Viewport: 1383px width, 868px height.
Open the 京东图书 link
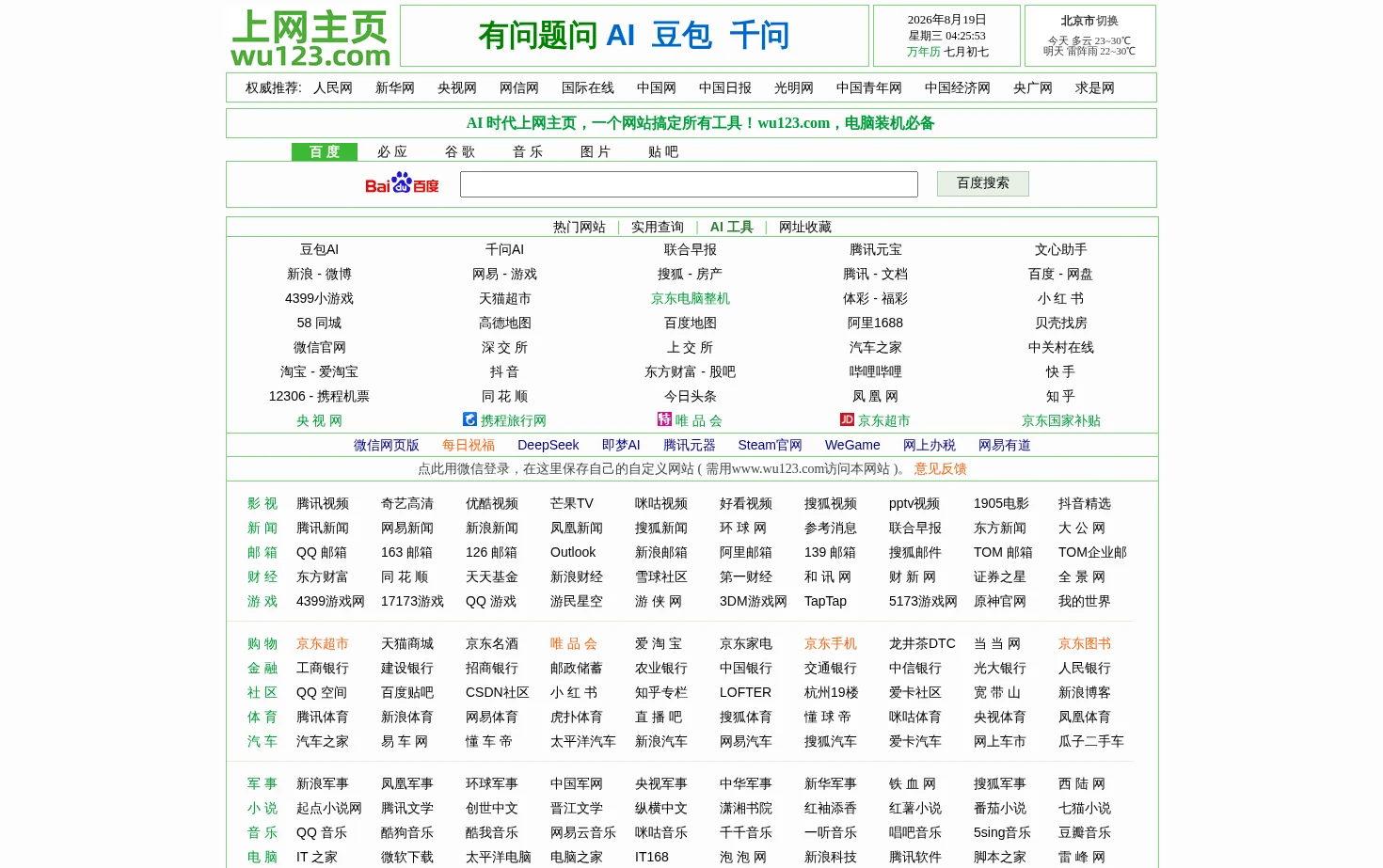point(1085,644)
